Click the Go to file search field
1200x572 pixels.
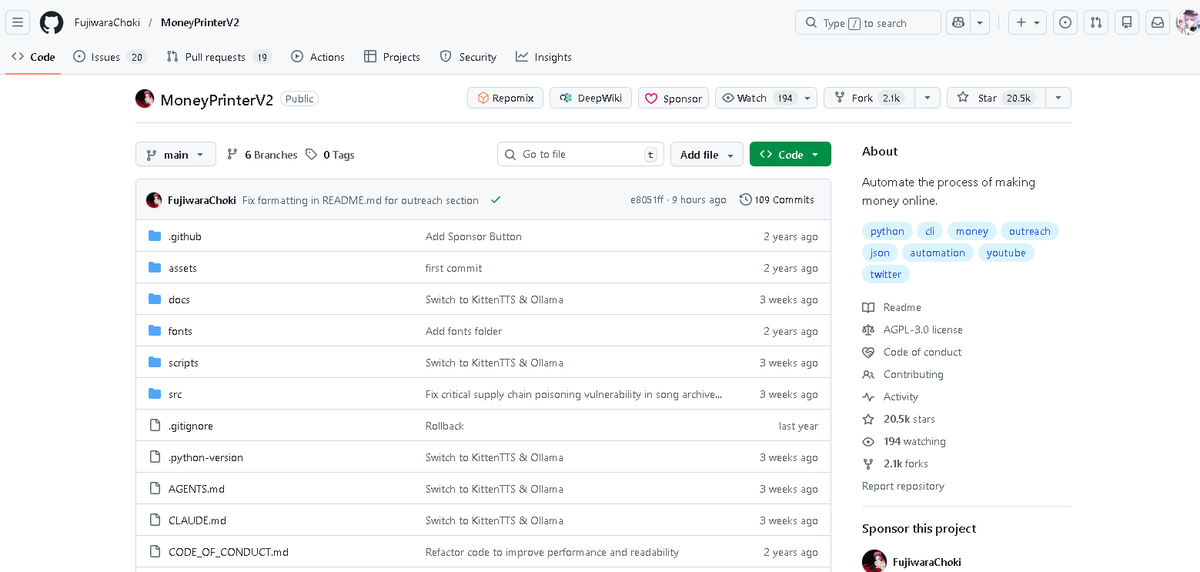581,155
